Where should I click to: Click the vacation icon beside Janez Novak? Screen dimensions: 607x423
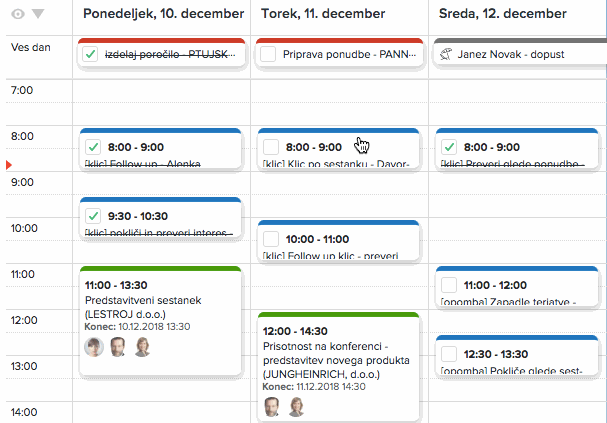tap(446, 55)
